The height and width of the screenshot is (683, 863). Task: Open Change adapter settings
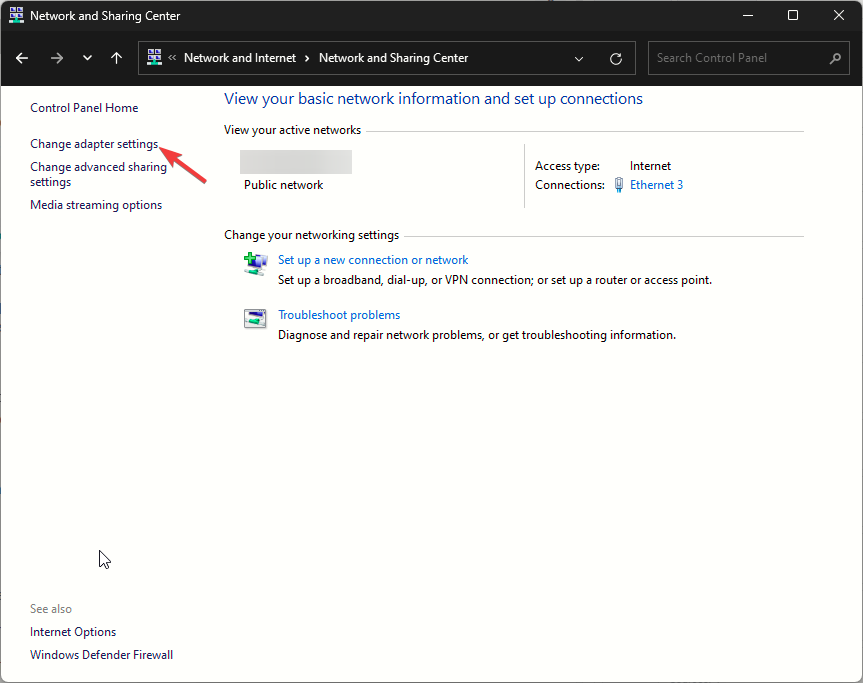[x=94, y=144]
